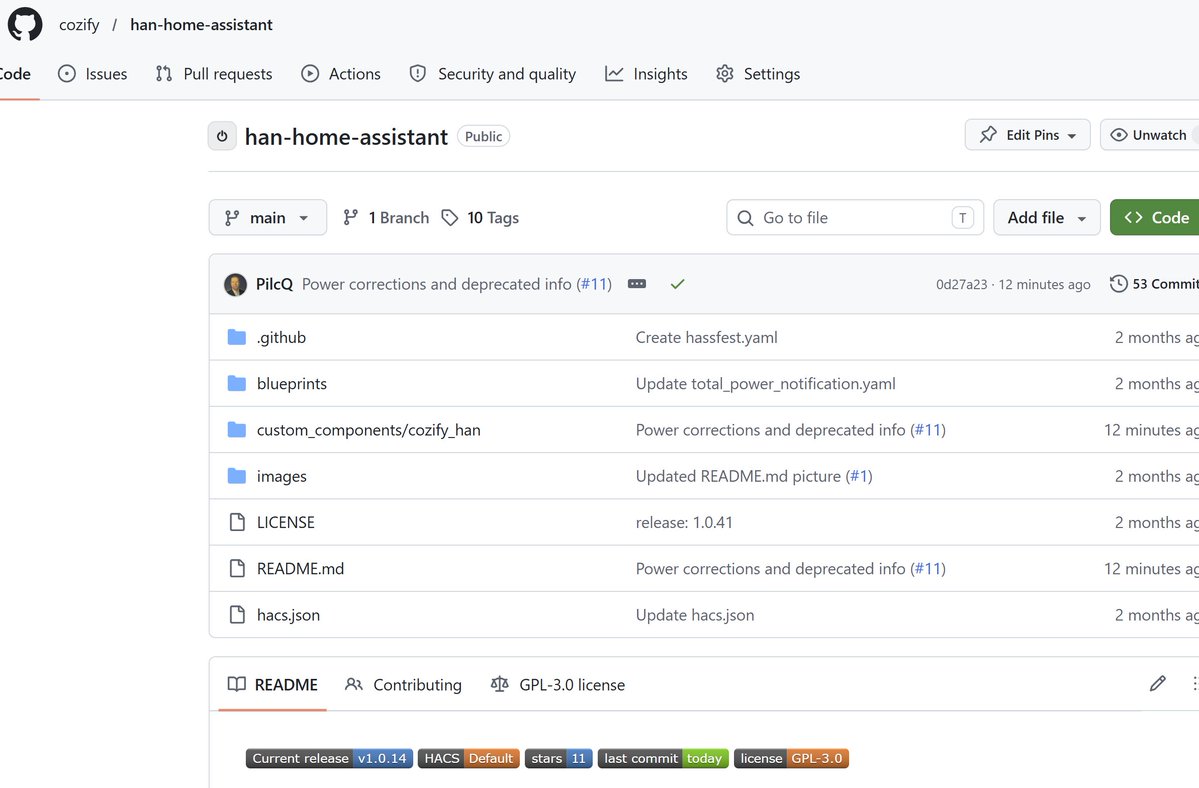
Task: Click the README.md file icon
Action: 237,569
